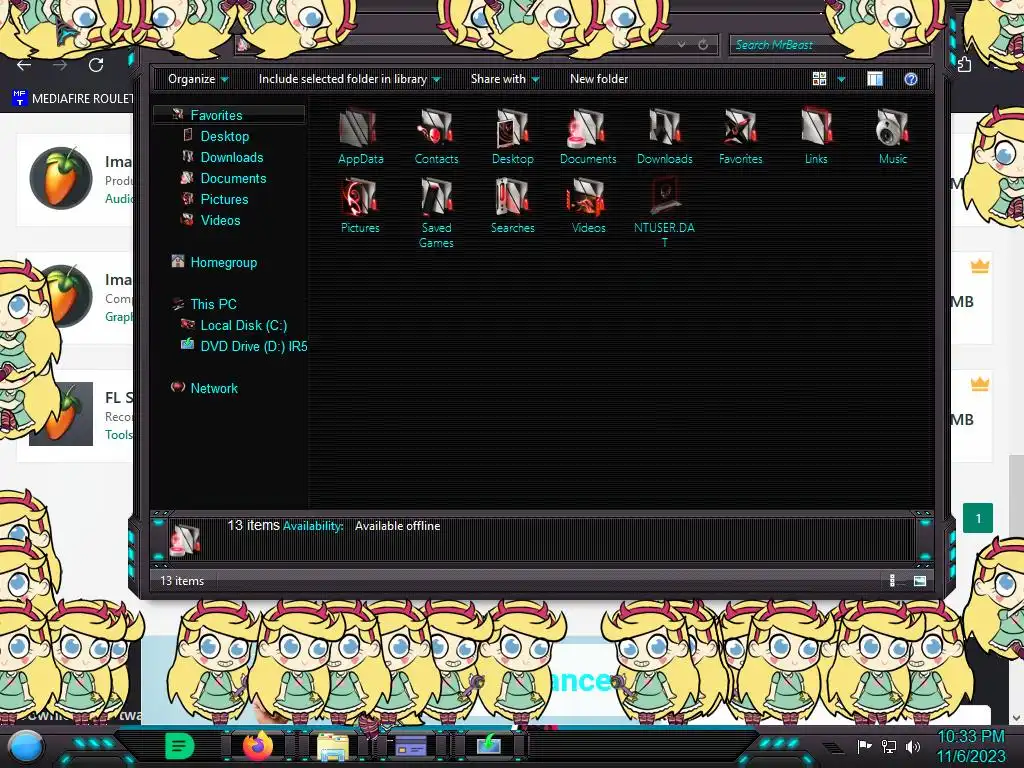Reload the browser page
Screen dimensions: 1024x768
[96, 65]
